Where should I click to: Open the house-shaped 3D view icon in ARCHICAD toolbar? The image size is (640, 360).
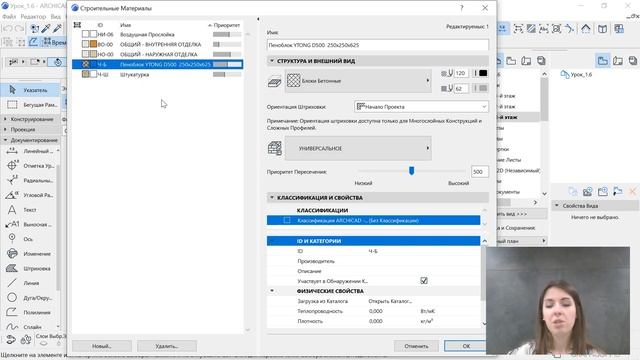coord(586,29)
